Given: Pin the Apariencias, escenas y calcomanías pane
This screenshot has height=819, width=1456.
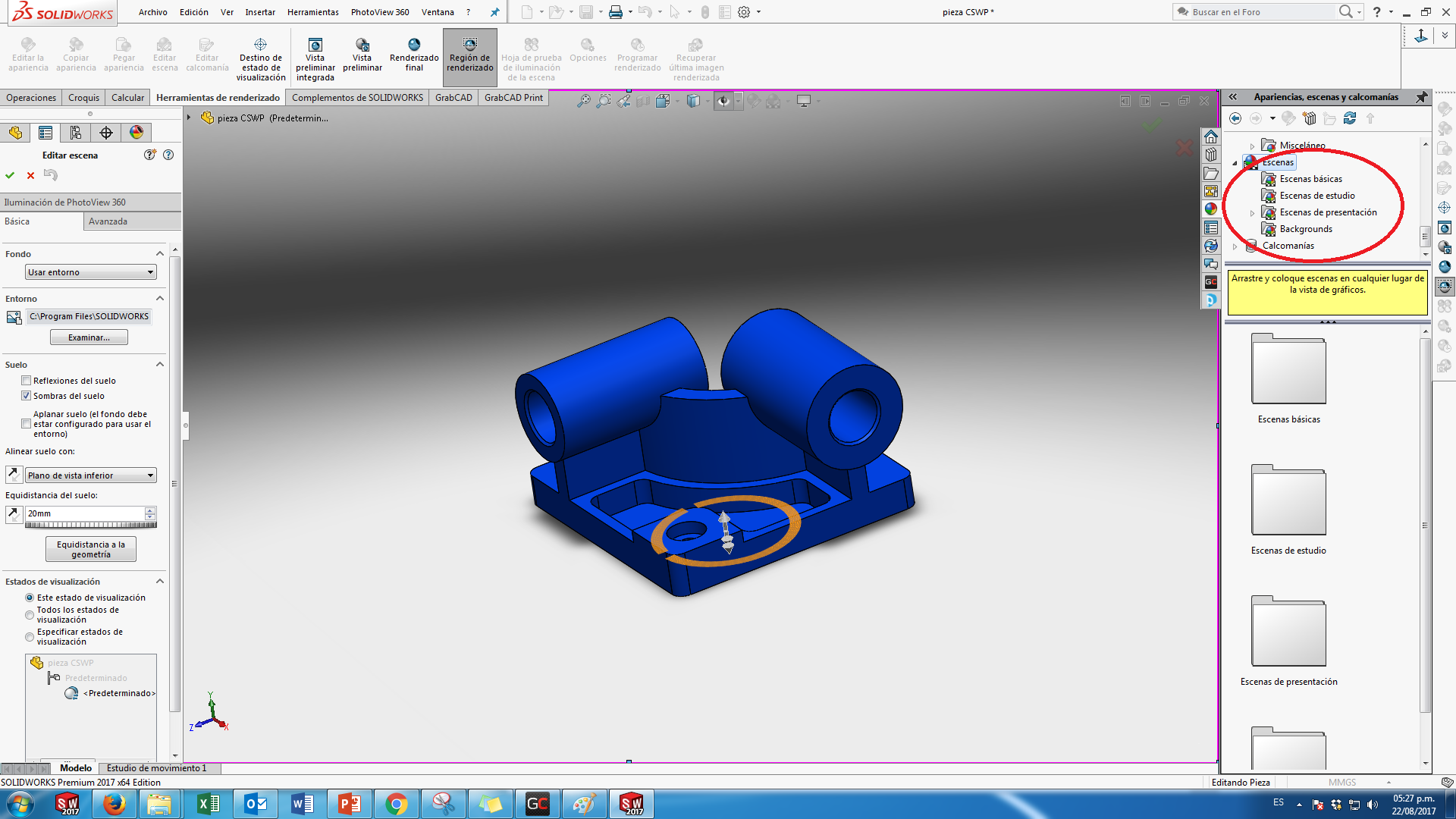Looking at the screenshot, I should coord(1422,97).
